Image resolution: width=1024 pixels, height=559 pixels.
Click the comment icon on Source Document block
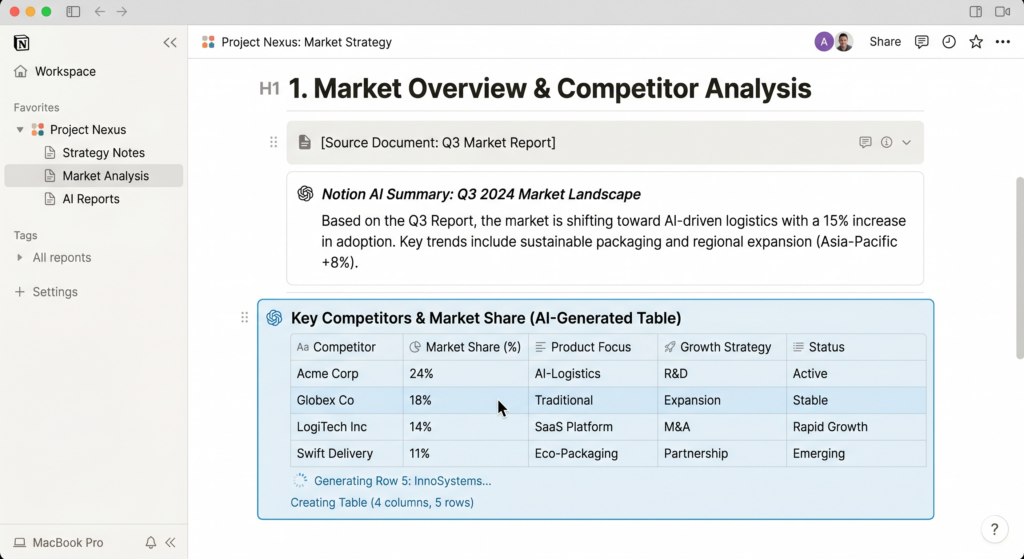[x=865, y=142]
